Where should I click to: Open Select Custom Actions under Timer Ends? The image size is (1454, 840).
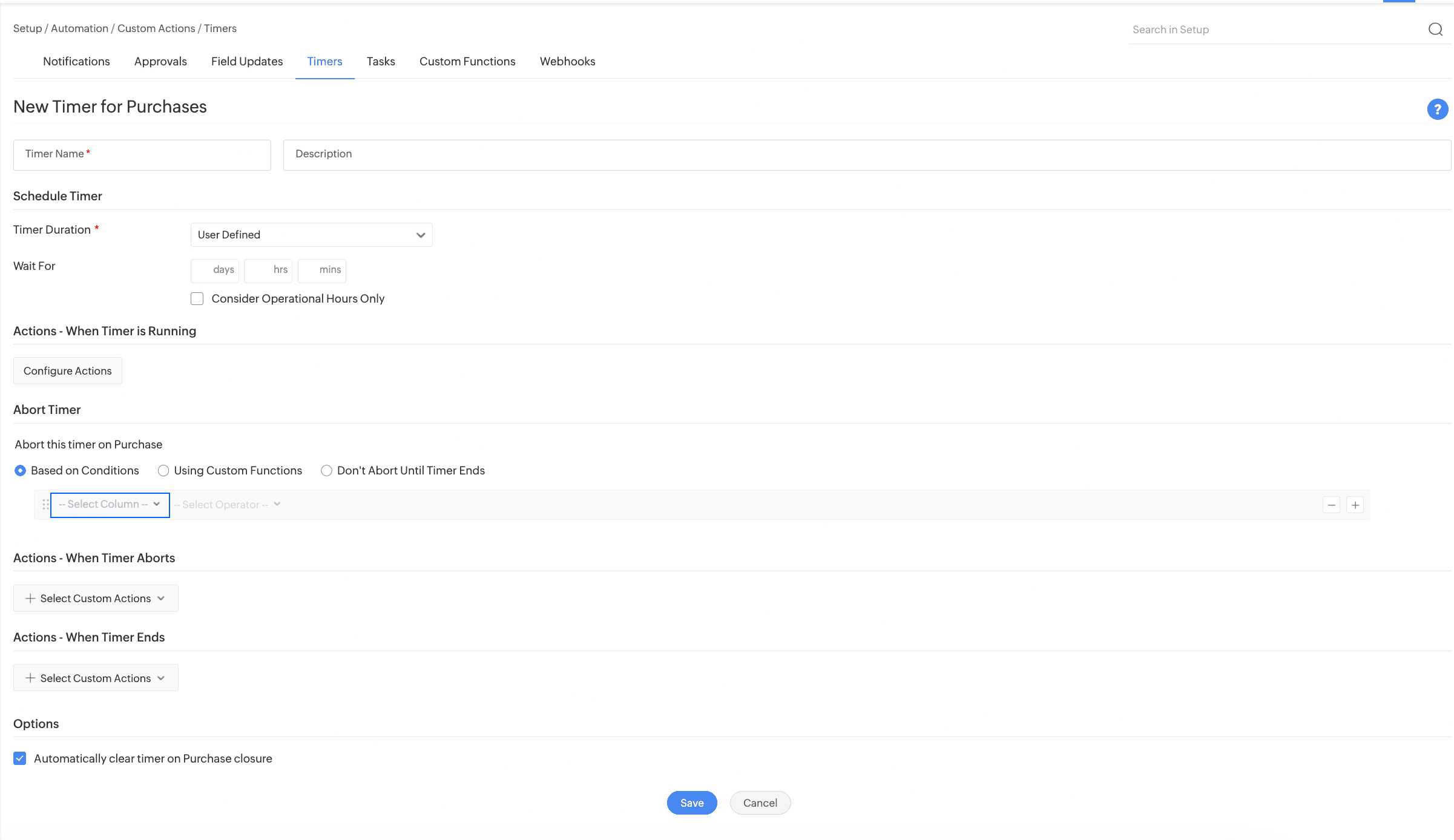tap(96, 678)
